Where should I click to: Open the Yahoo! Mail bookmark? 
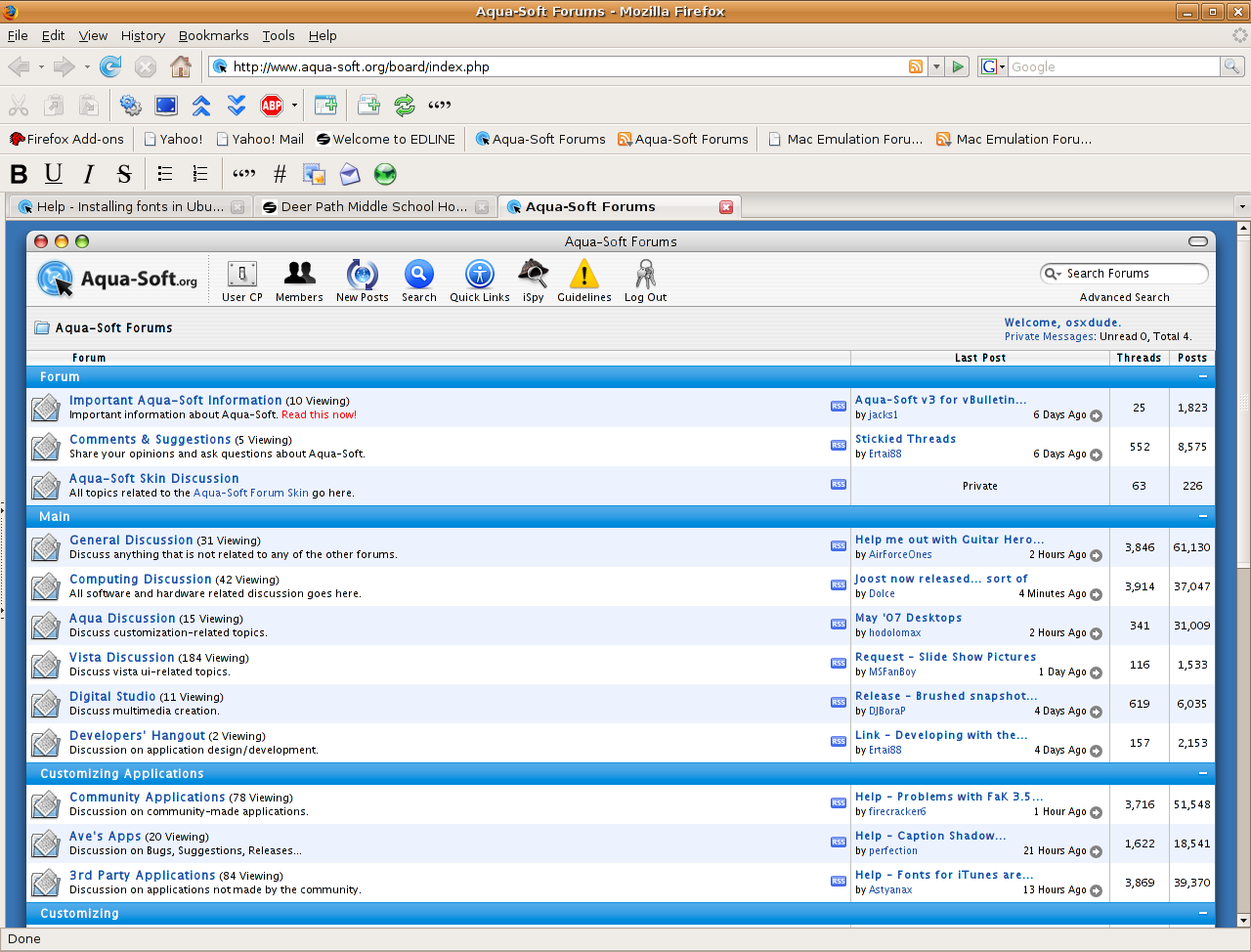(x=260, y=139)
